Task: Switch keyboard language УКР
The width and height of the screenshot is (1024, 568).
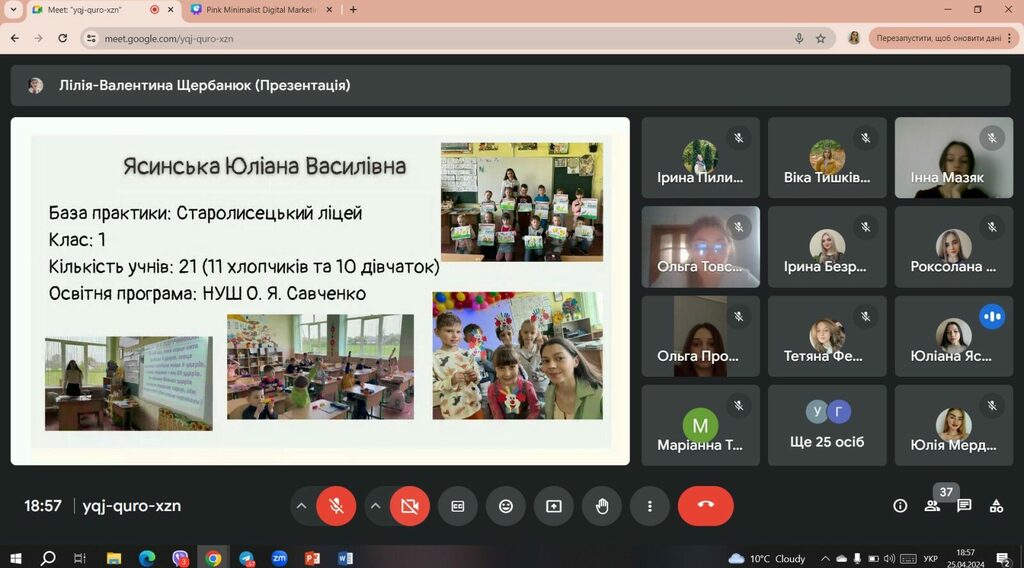Action: click(930, 558)
